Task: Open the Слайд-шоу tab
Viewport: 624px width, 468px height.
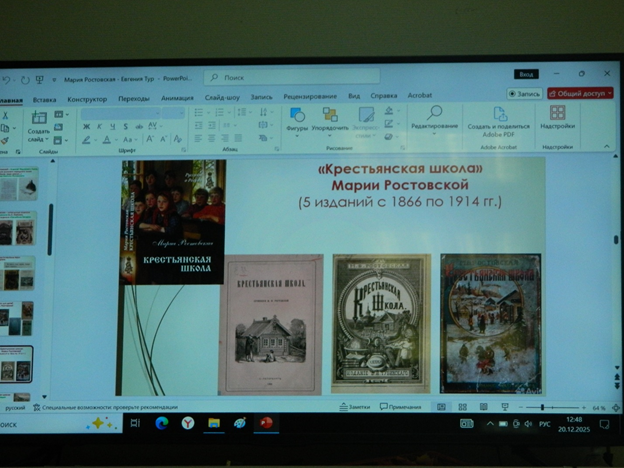Action: point(222,97)
